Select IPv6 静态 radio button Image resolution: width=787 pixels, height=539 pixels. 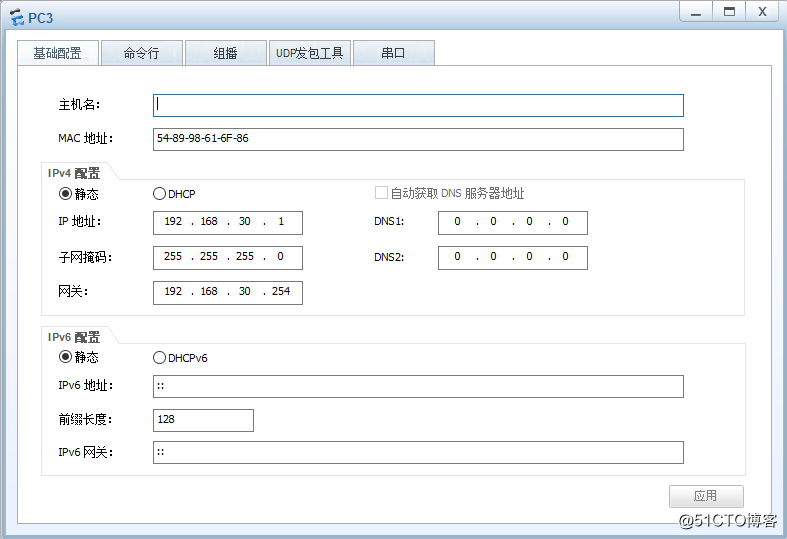click(x=65, y=357)
